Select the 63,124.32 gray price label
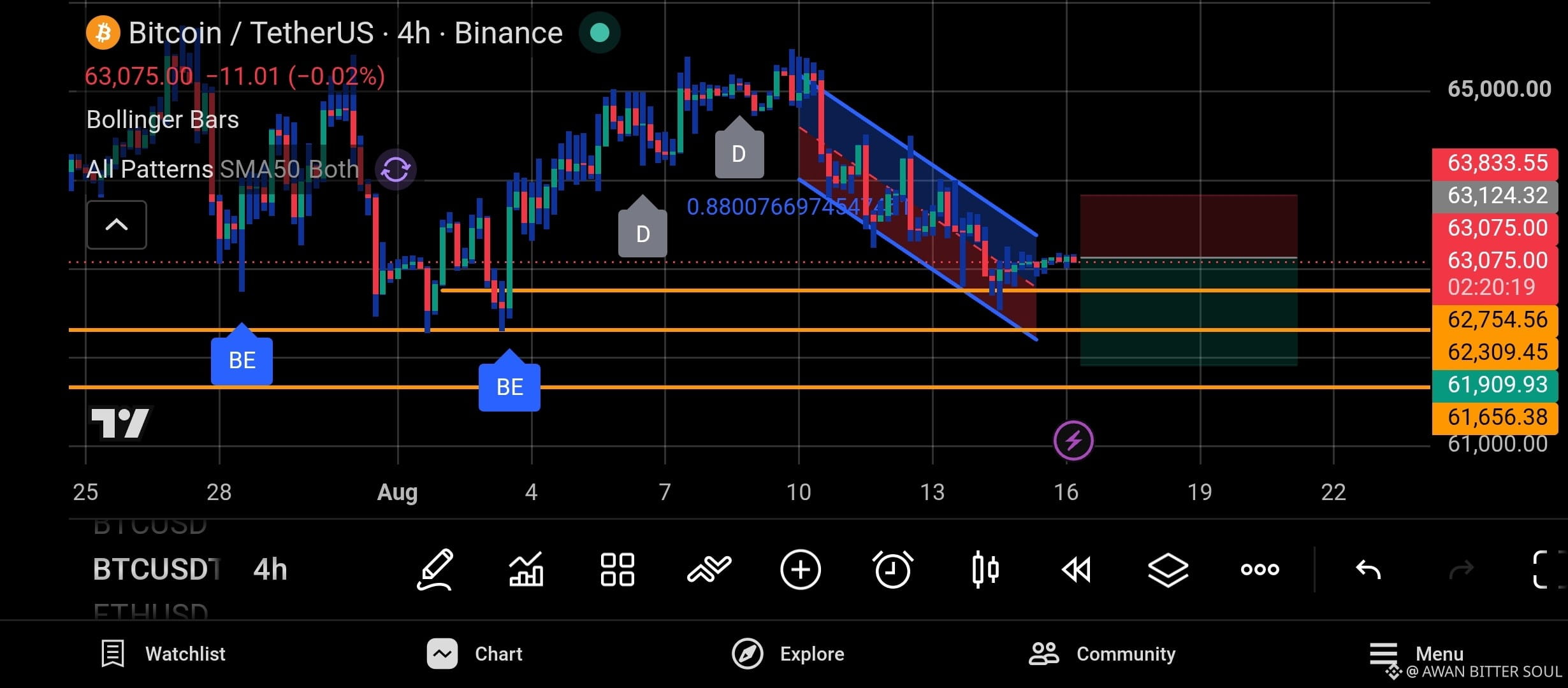 pyautogui.click(x=1495, y=196)
